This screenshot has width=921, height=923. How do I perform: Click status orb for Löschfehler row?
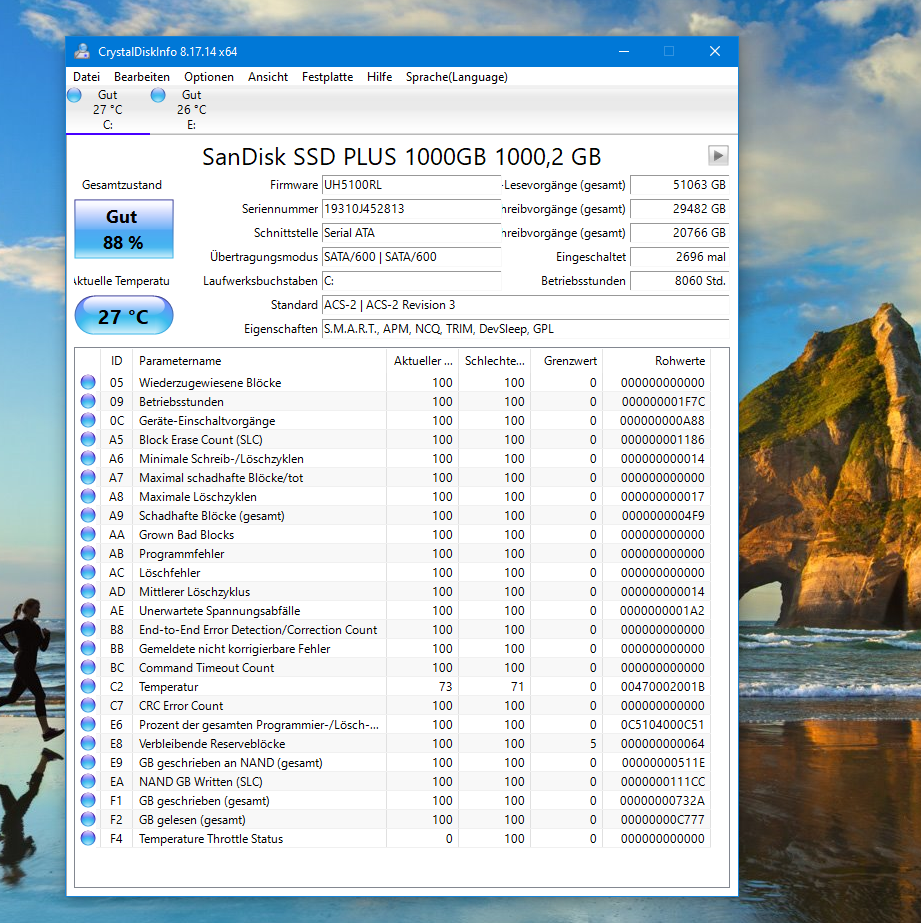pyautogui.click(x=88, y=572)
